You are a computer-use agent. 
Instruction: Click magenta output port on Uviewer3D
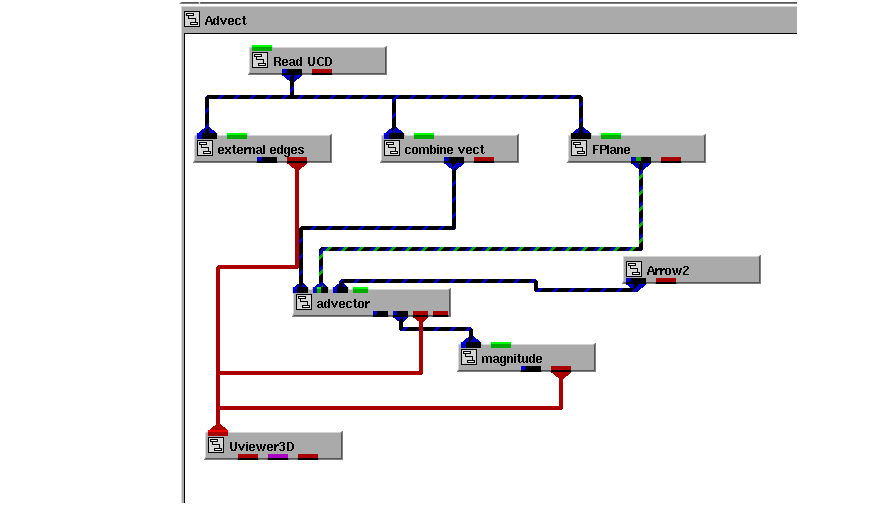click(278, 457)
